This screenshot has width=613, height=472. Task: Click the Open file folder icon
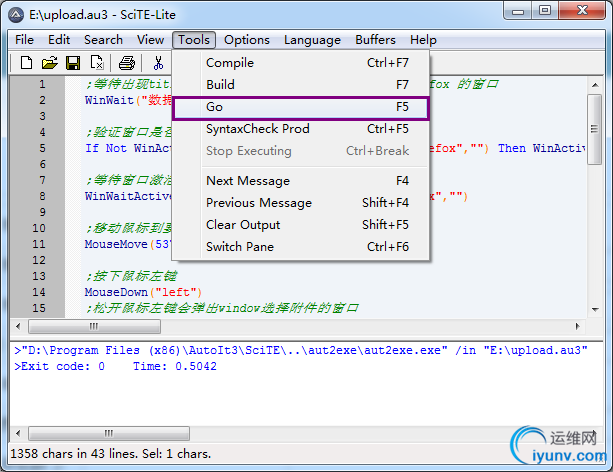(50, 63)
